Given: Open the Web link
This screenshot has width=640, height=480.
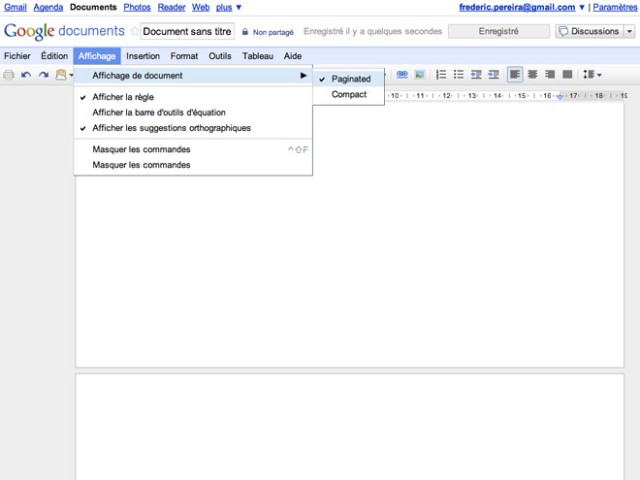Looking at the screenshot, I should pos(201,7).
